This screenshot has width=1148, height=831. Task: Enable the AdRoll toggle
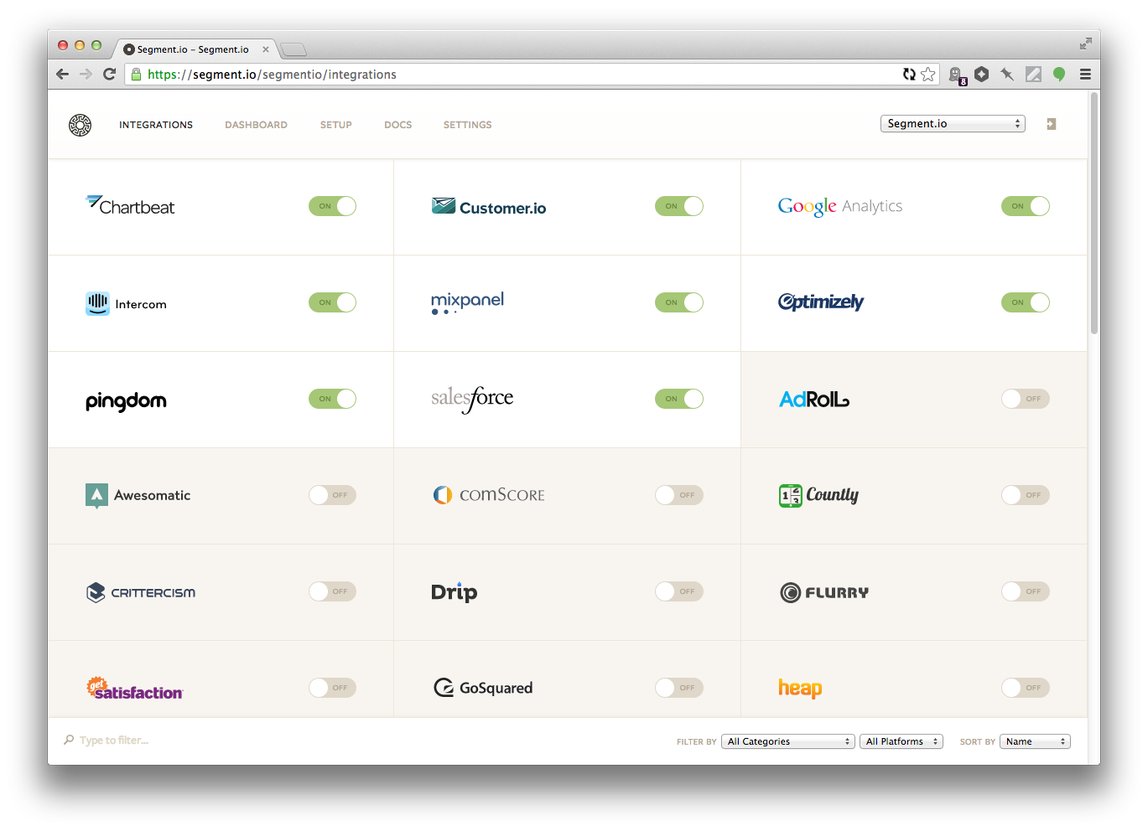point(1025,399)
